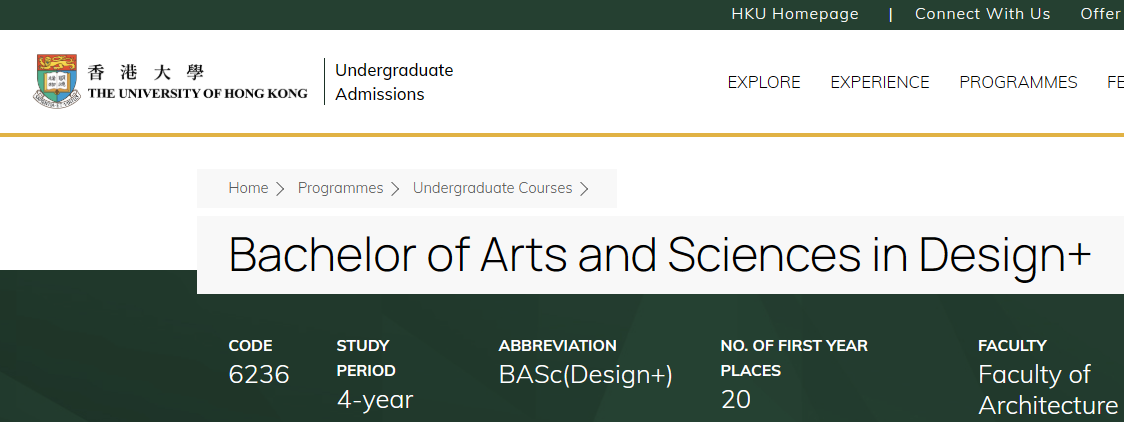Open the HKU Homepage link

[x=794, y=14]
